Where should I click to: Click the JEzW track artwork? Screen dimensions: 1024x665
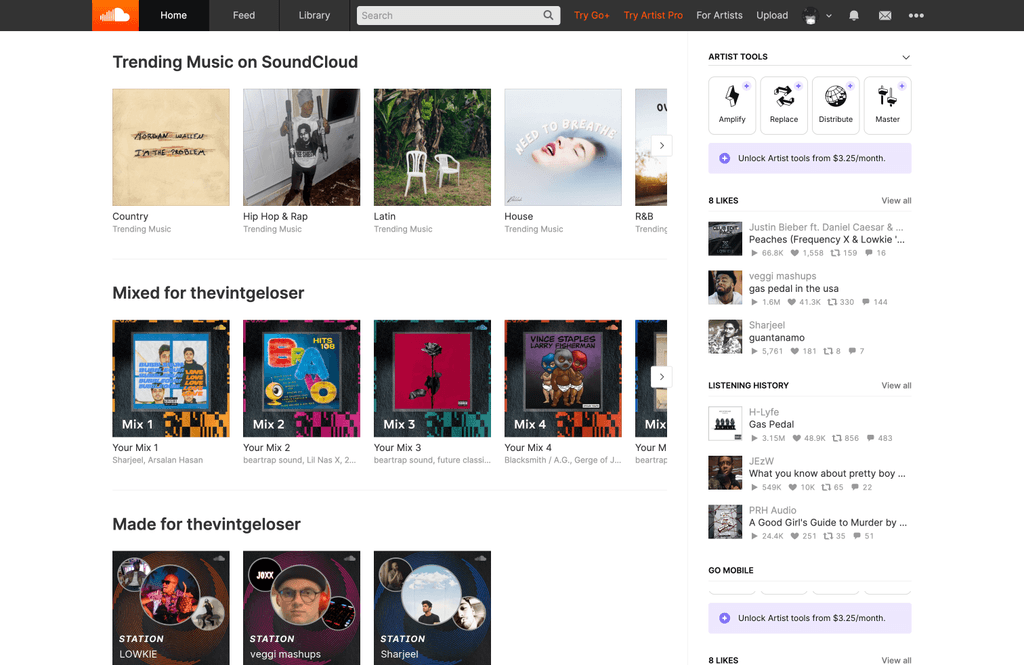pos(725,472)
